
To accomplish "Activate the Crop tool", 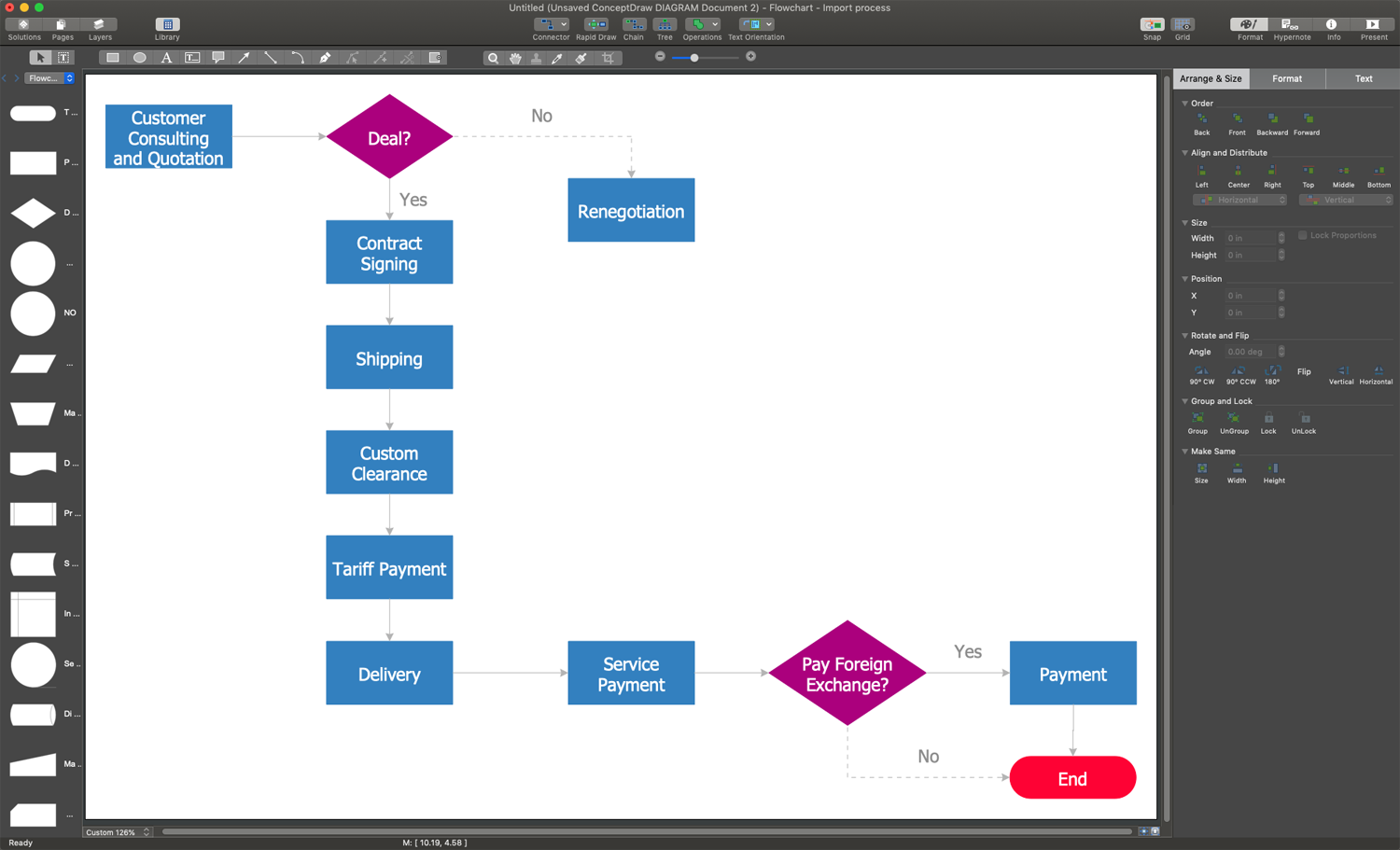I will point(608,57).
